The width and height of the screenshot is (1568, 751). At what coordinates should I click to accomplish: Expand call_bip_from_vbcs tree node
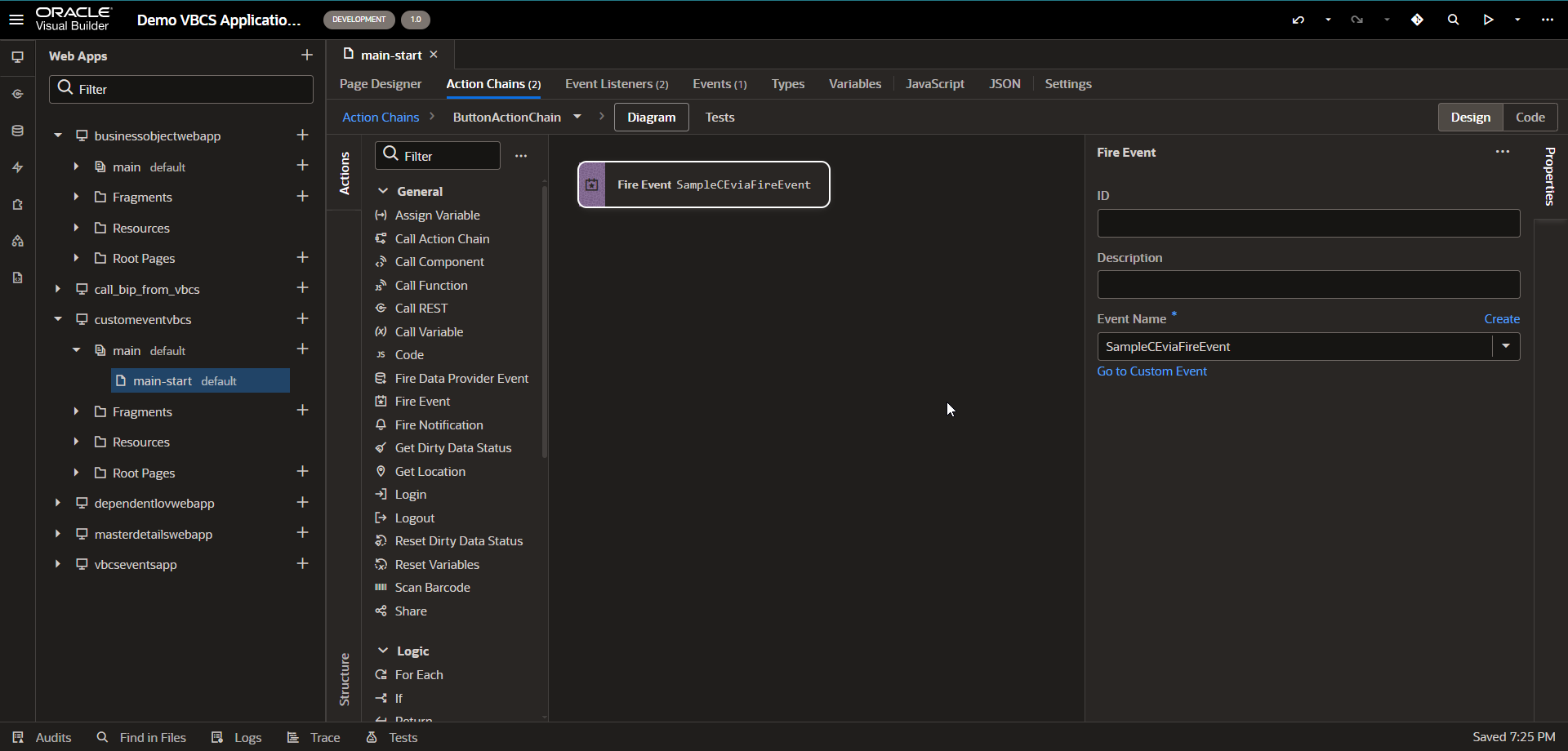click(x=58, y=289)
